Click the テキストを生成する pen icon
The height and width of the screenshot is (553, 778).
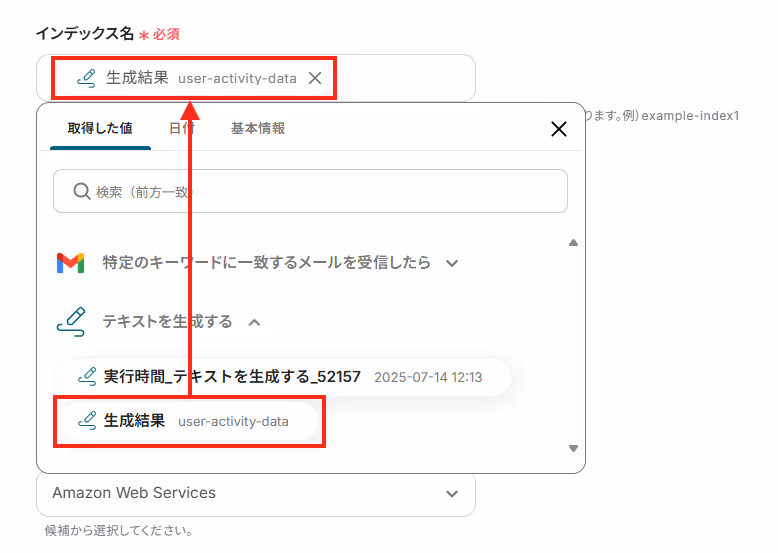tap(71, 322)
